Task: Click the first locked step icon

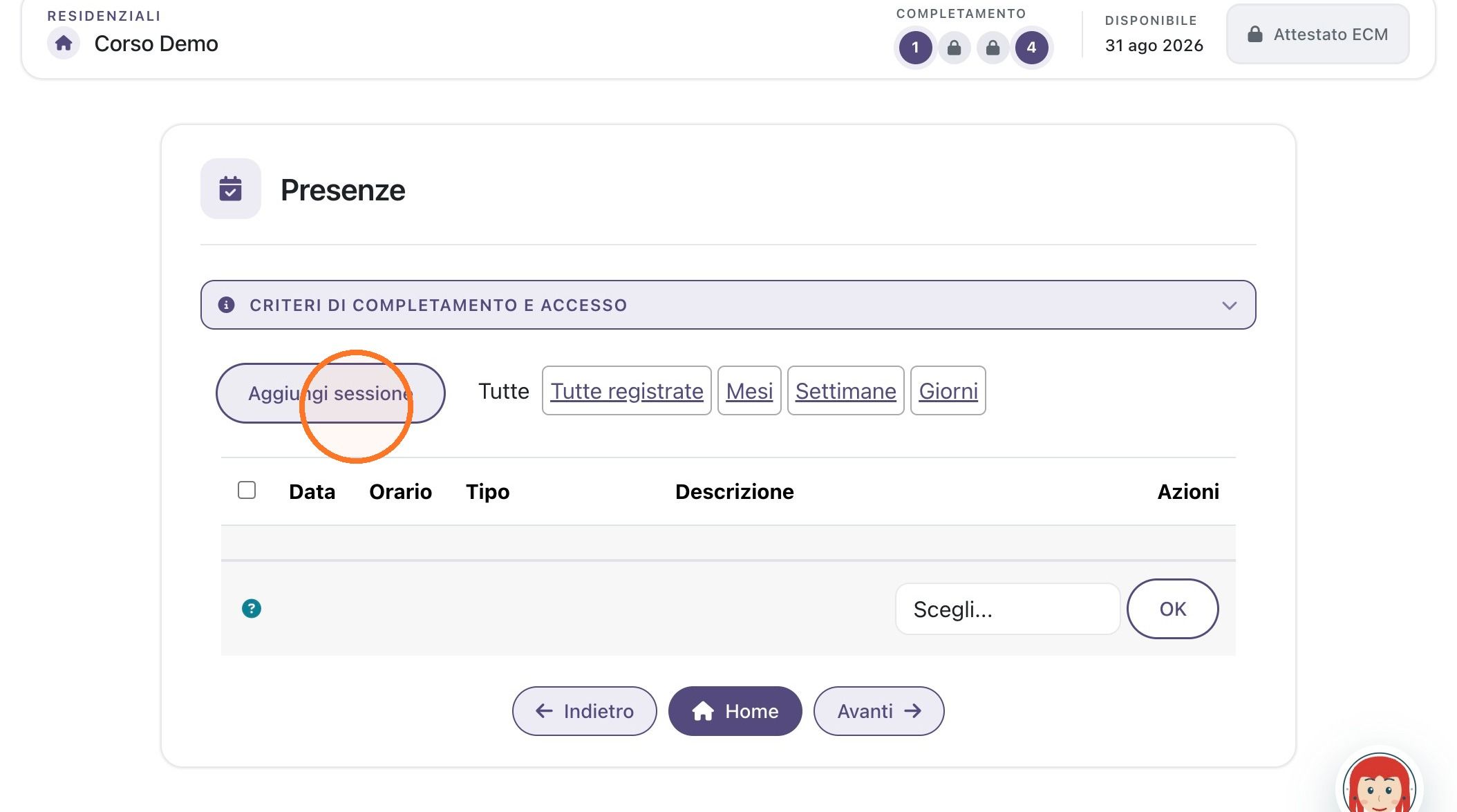Action: 954,48
